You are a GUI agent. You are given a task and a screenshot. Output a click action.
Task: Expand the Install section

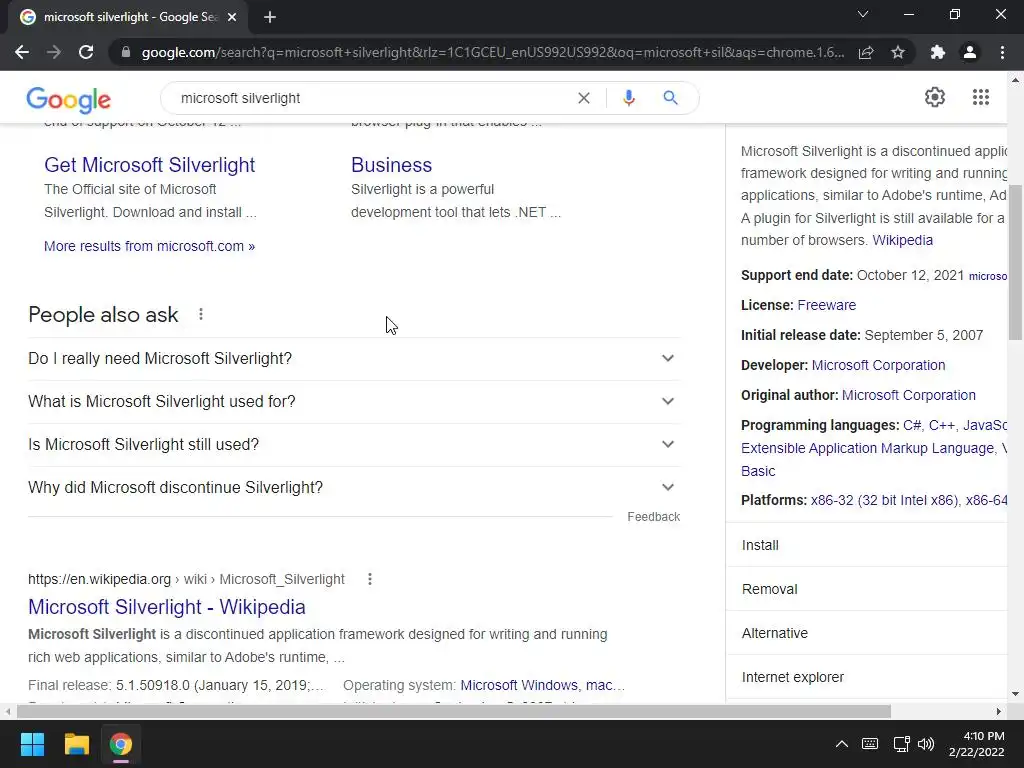pos(866,545)
